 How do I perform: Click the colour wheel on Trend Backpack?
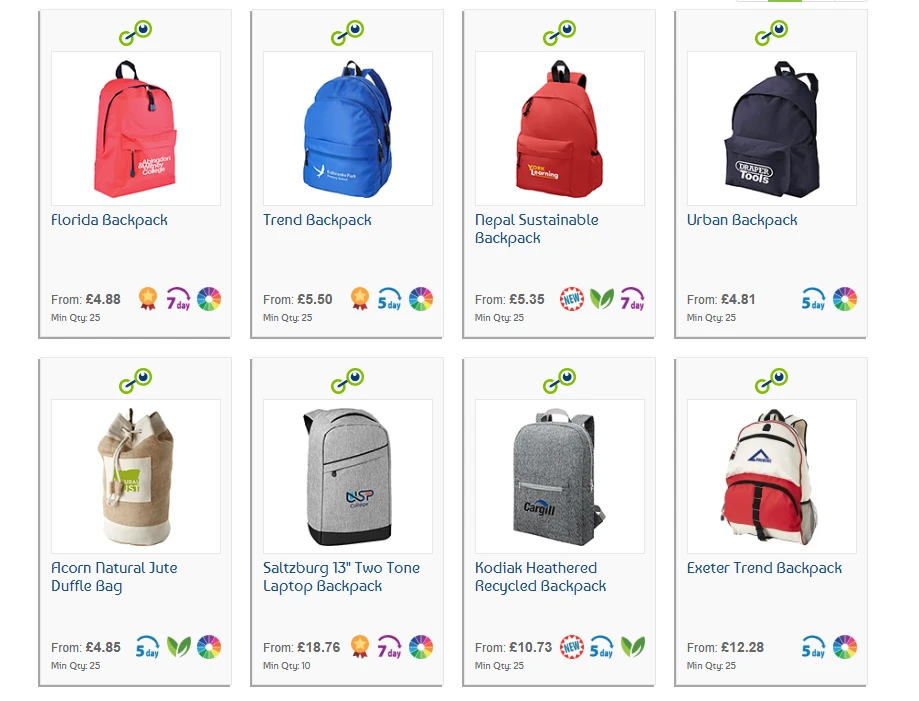click(421, 299)
